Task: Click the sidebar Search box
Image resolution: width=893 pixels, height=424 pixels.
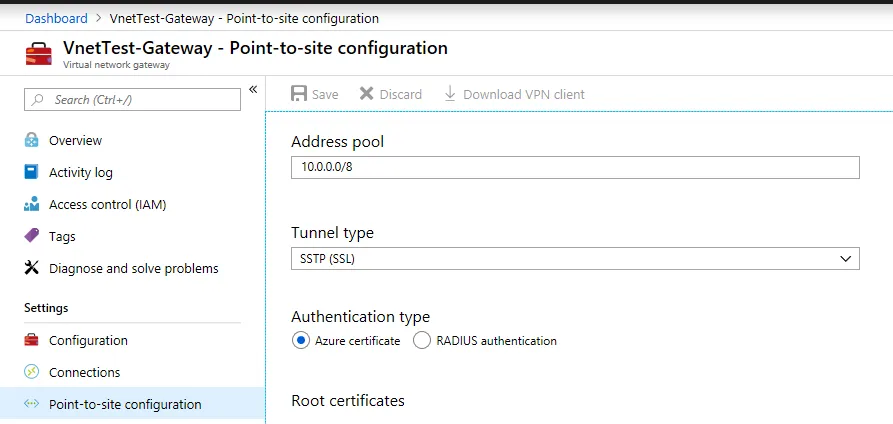Action: (x=132, y=99)
